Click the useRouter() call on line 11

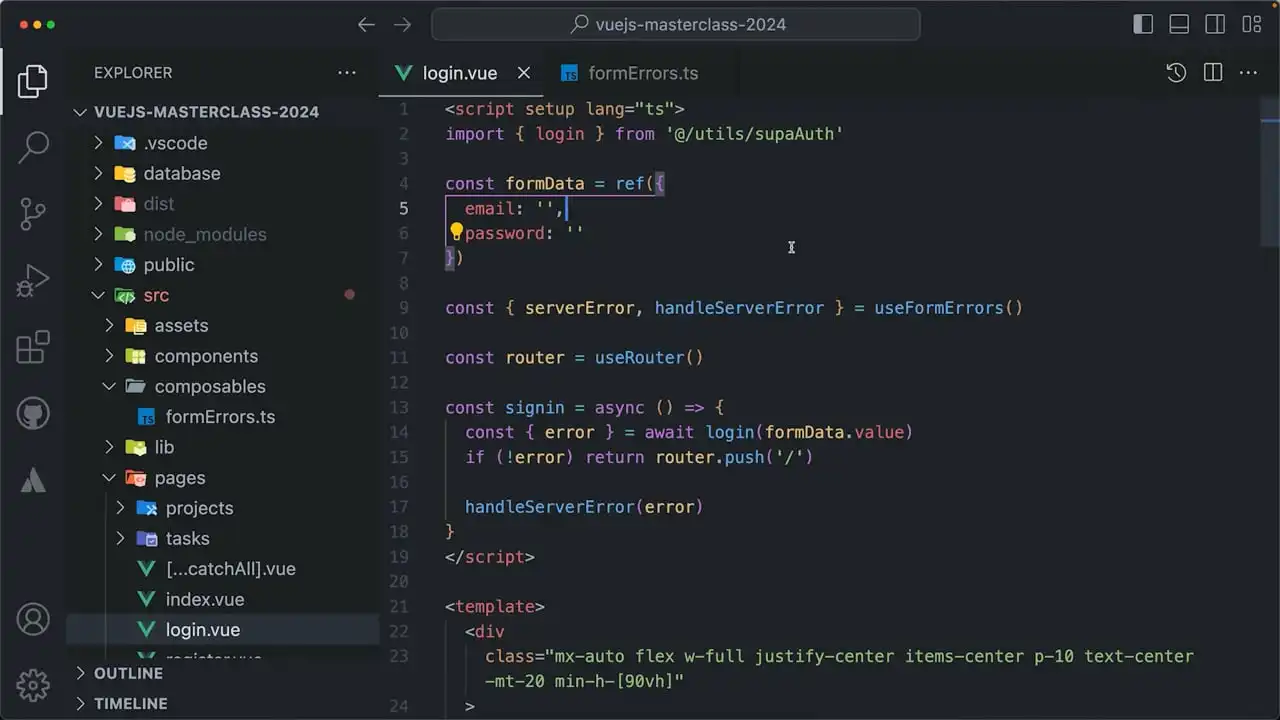649,358
